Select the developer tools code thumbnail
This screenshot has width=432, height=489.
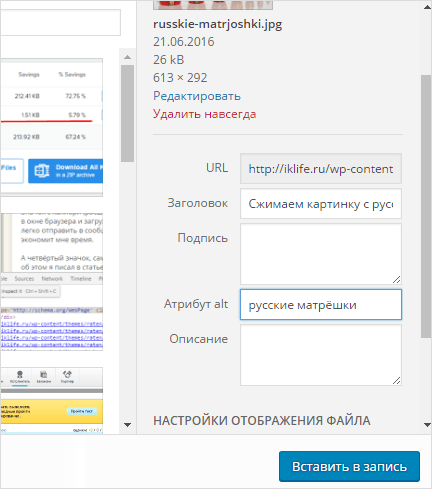[x=52, y=313]
